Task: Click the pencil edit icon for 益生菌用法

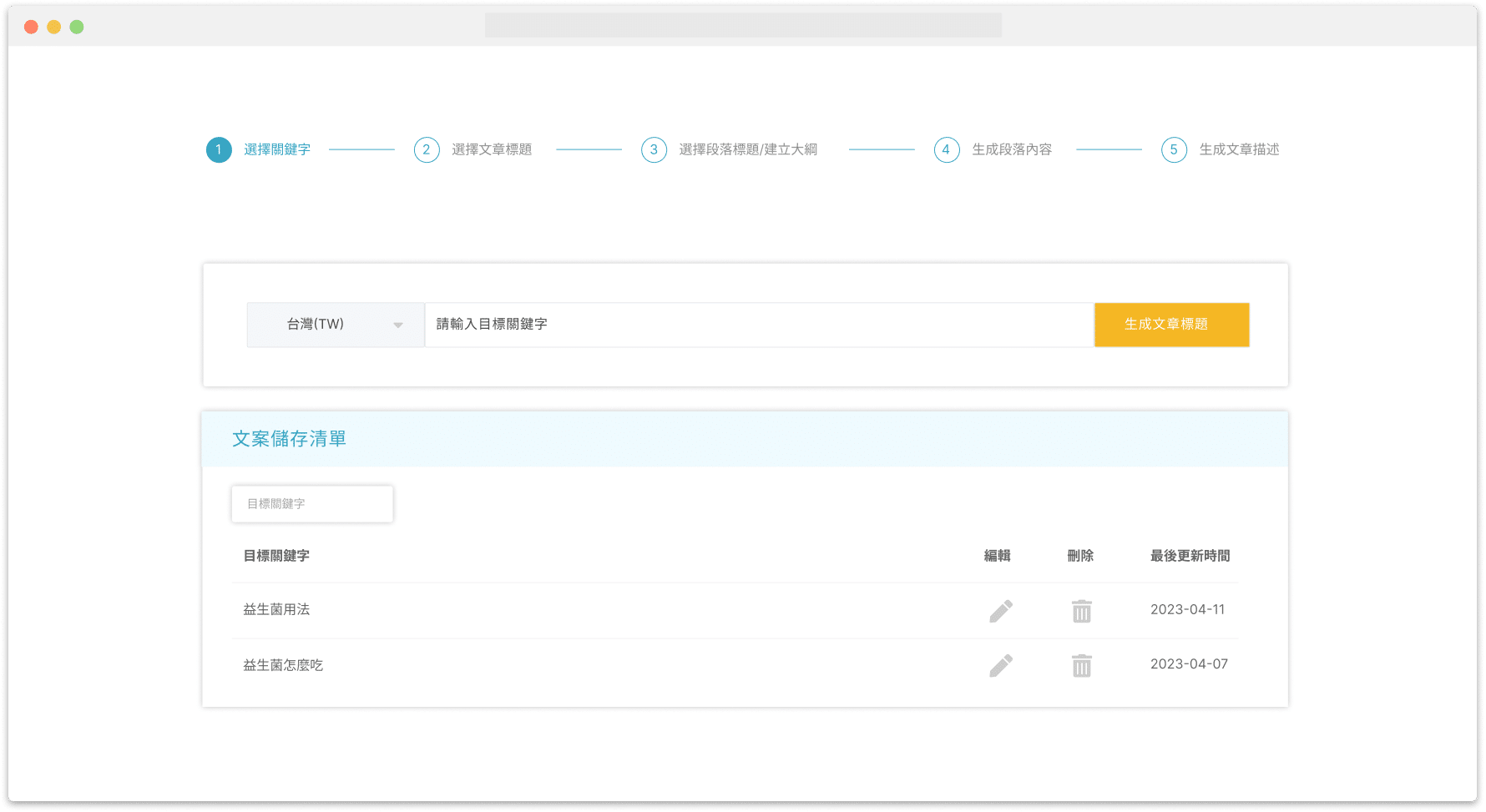Action: (x=1000, y=611)
